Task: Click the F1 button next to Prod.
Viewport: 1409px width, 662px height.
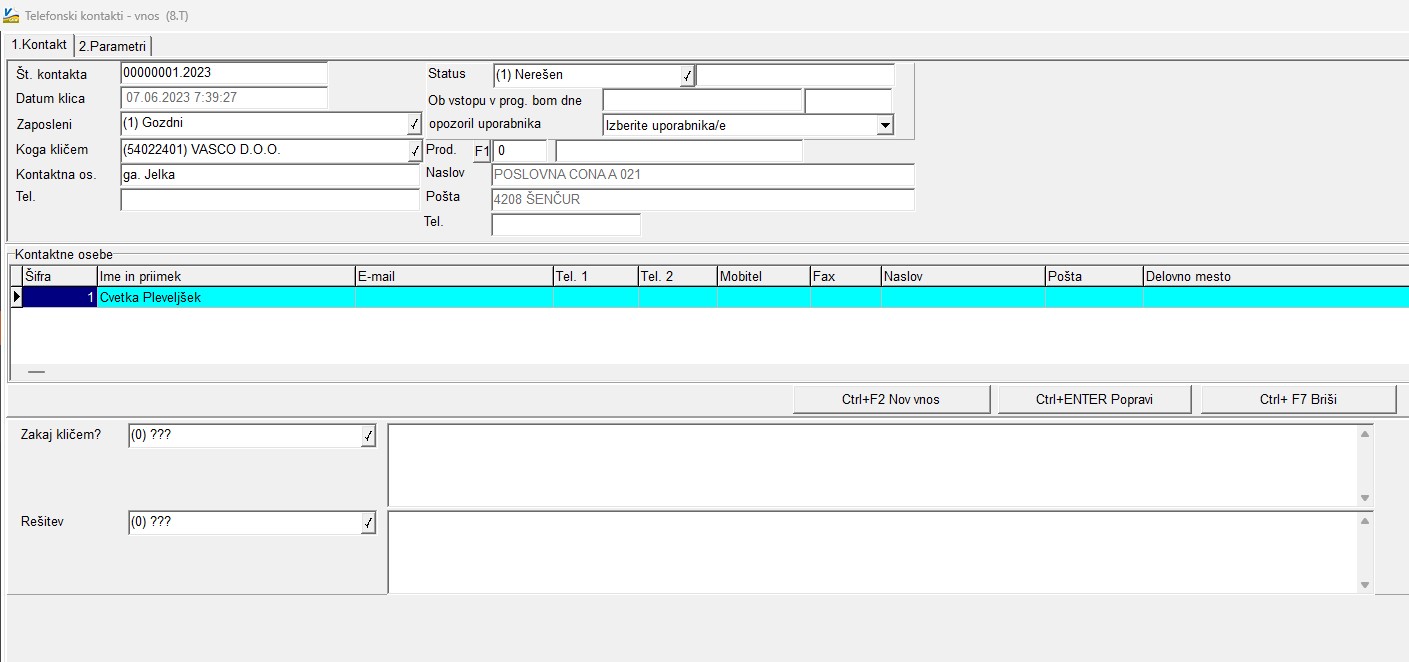Action: point(482,151)
